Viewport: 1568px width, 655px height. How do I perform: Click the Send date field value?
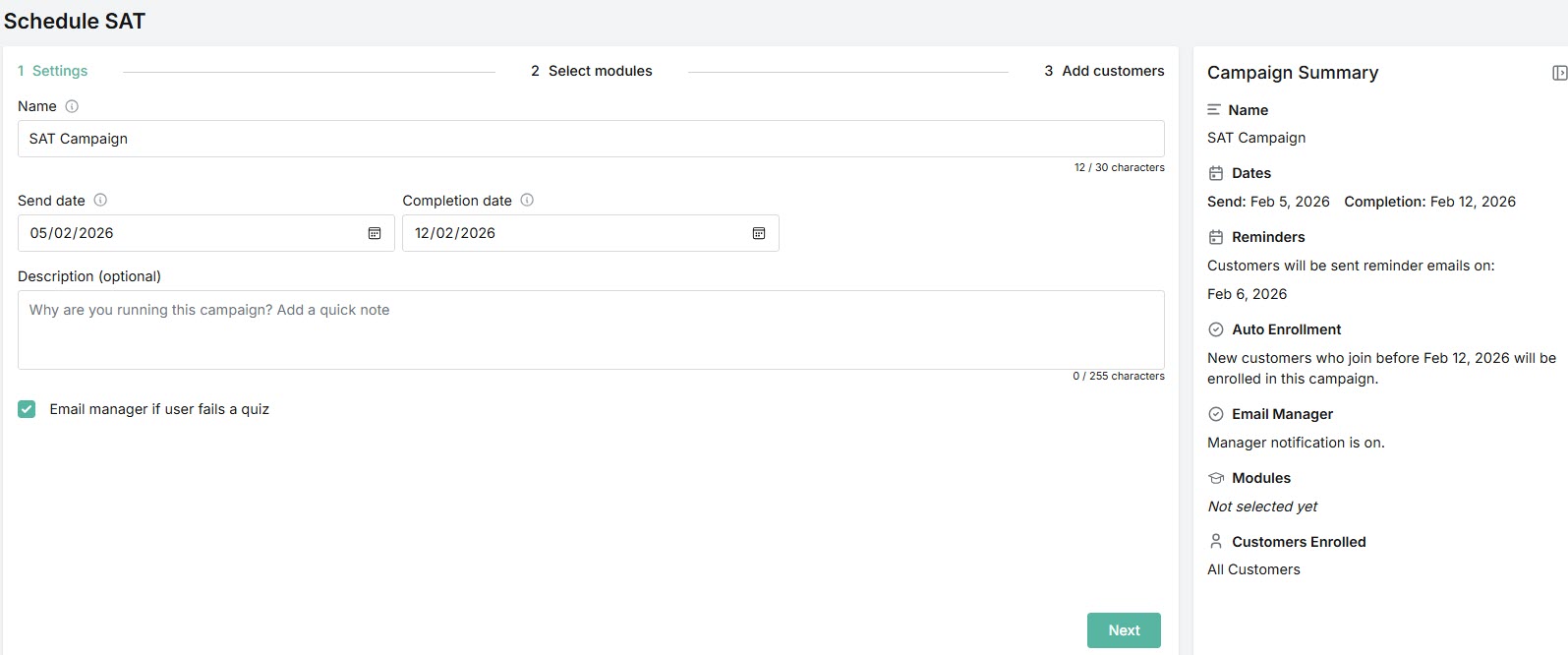tap(187, 233)
